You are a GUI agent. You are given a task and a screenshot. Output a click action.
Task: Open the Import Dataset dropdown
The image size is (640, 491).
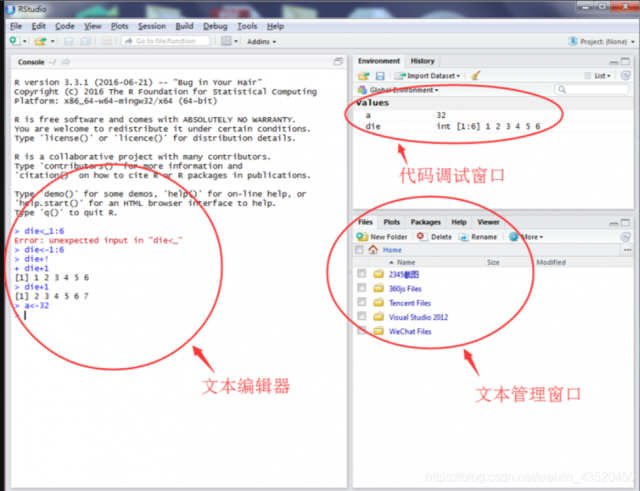click(428, 76)
